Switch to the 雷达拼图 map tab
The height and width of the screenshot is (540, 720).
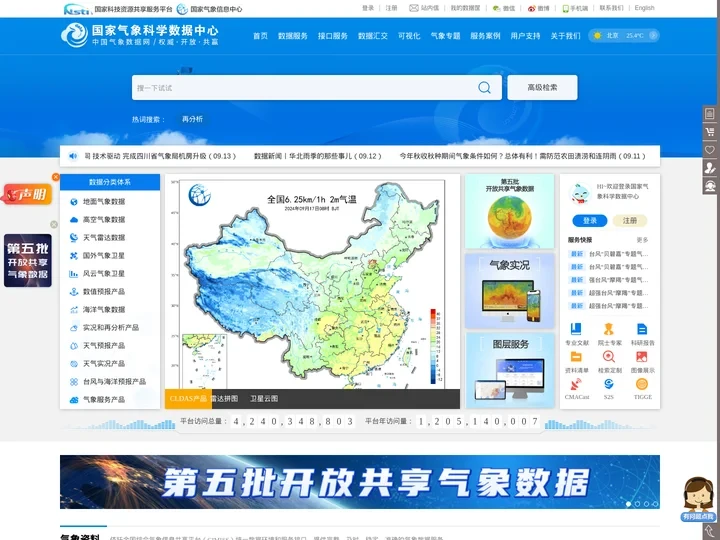(225, 399)
